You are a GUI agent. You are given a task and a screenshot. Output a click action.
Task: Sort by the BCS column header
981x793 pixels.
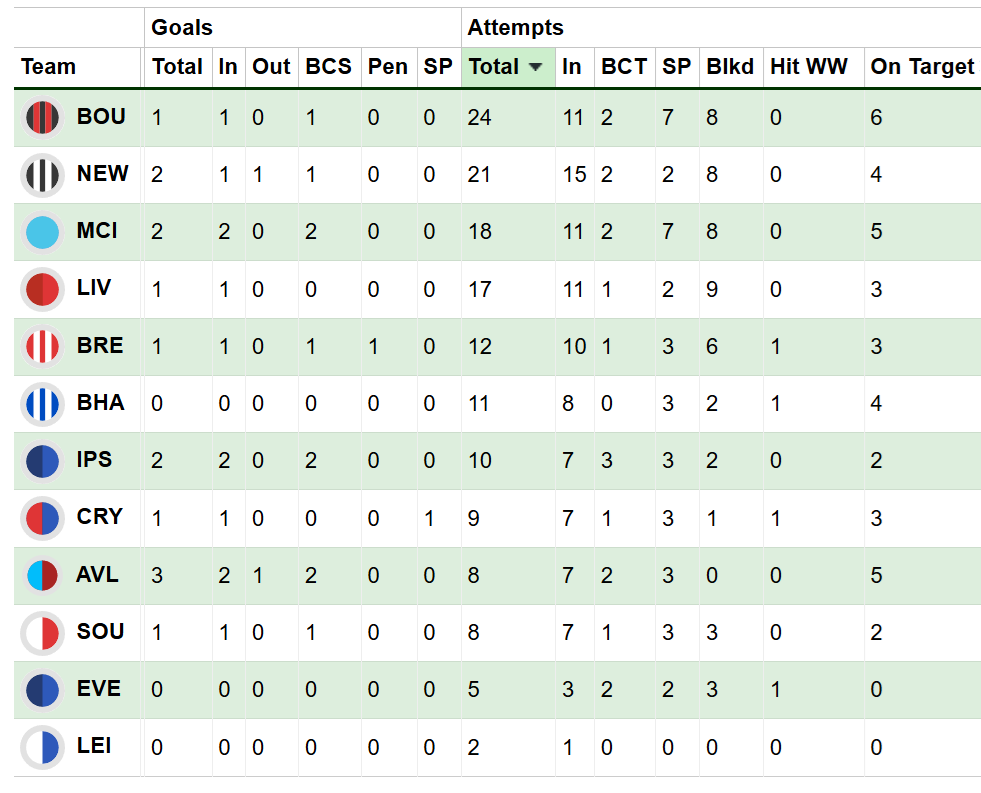(x=328, y=67)
